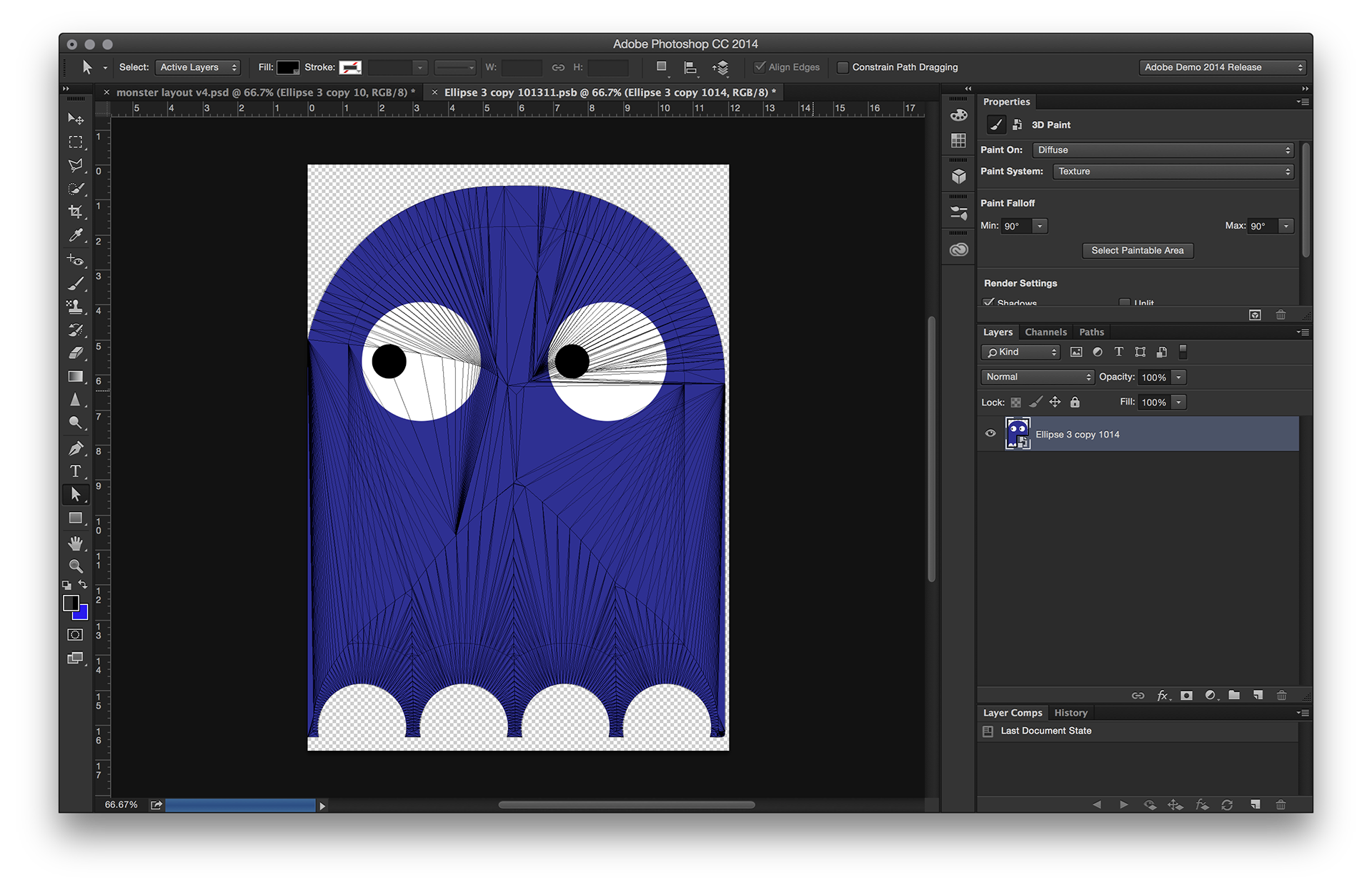Screen dimensions: 1372x893
Task: Select the Move tool
Action: (x=75, y=119)
